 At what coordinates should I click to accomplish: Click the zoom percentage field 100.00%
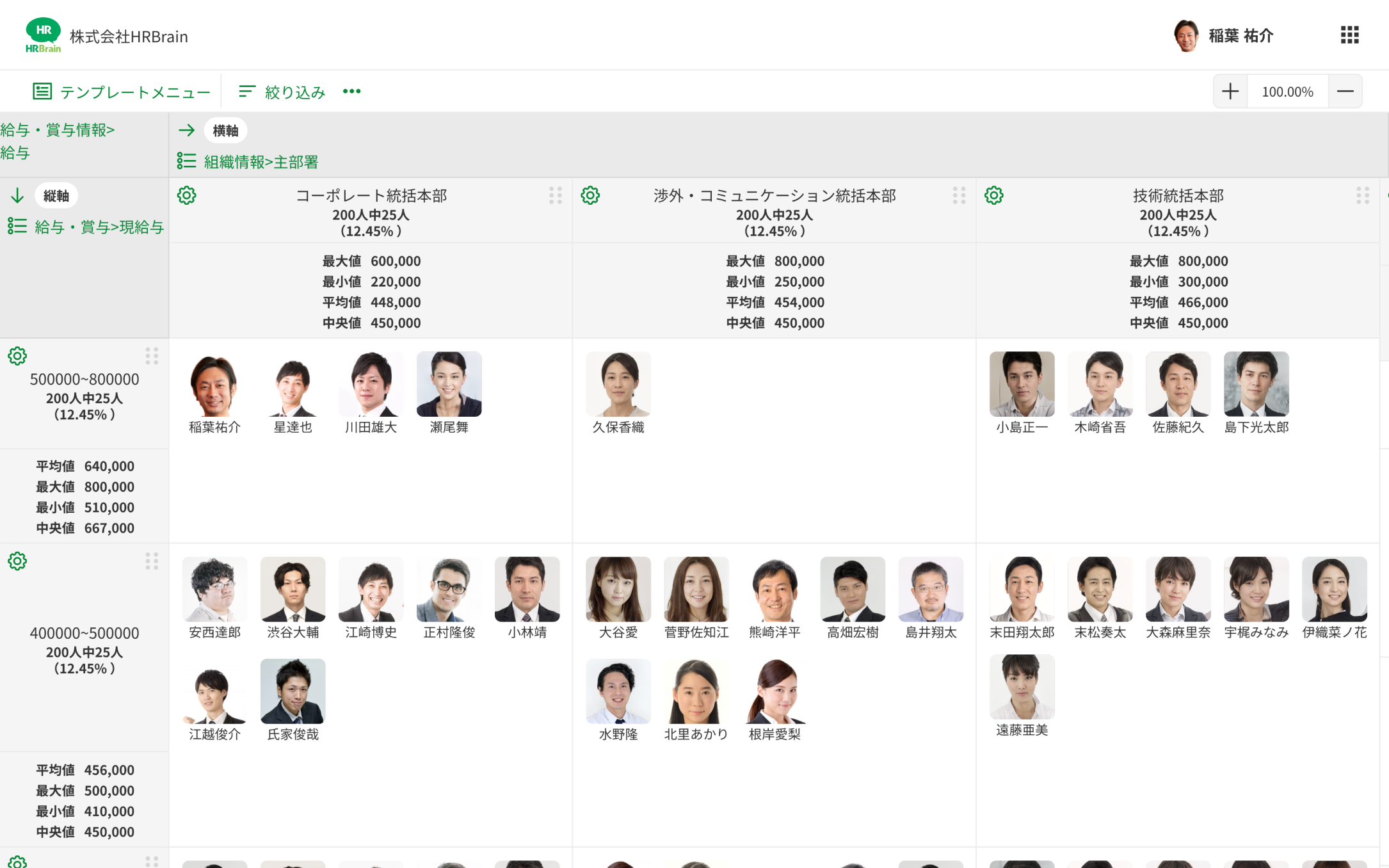pyautogui.click(x=1287, y=92)
